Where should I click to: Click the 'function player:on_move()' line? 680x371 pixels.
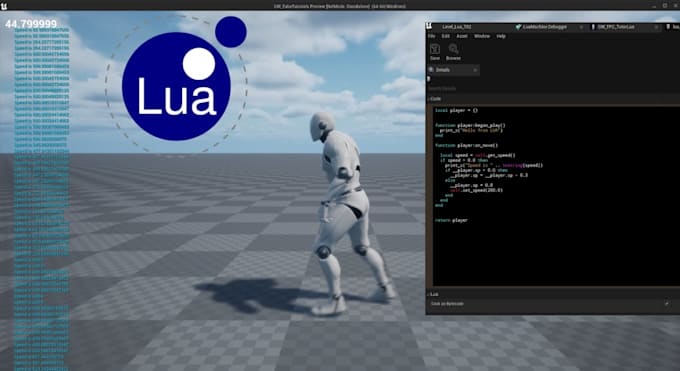coord(466,145)
